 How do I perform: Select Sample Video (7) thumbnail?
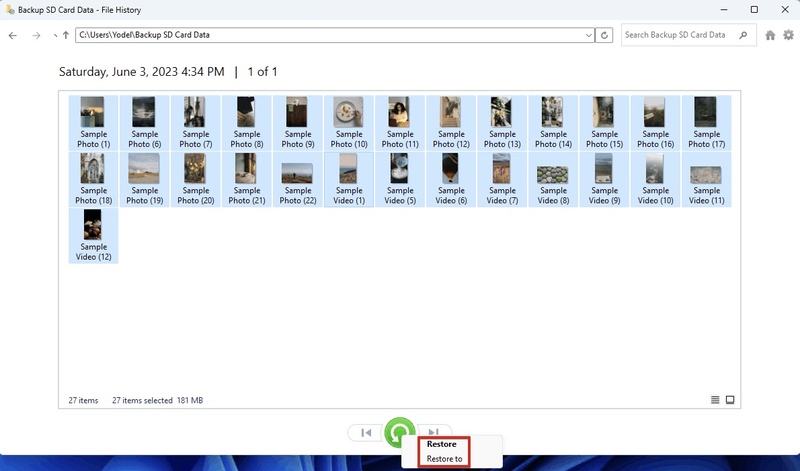[x=502, y=179]
